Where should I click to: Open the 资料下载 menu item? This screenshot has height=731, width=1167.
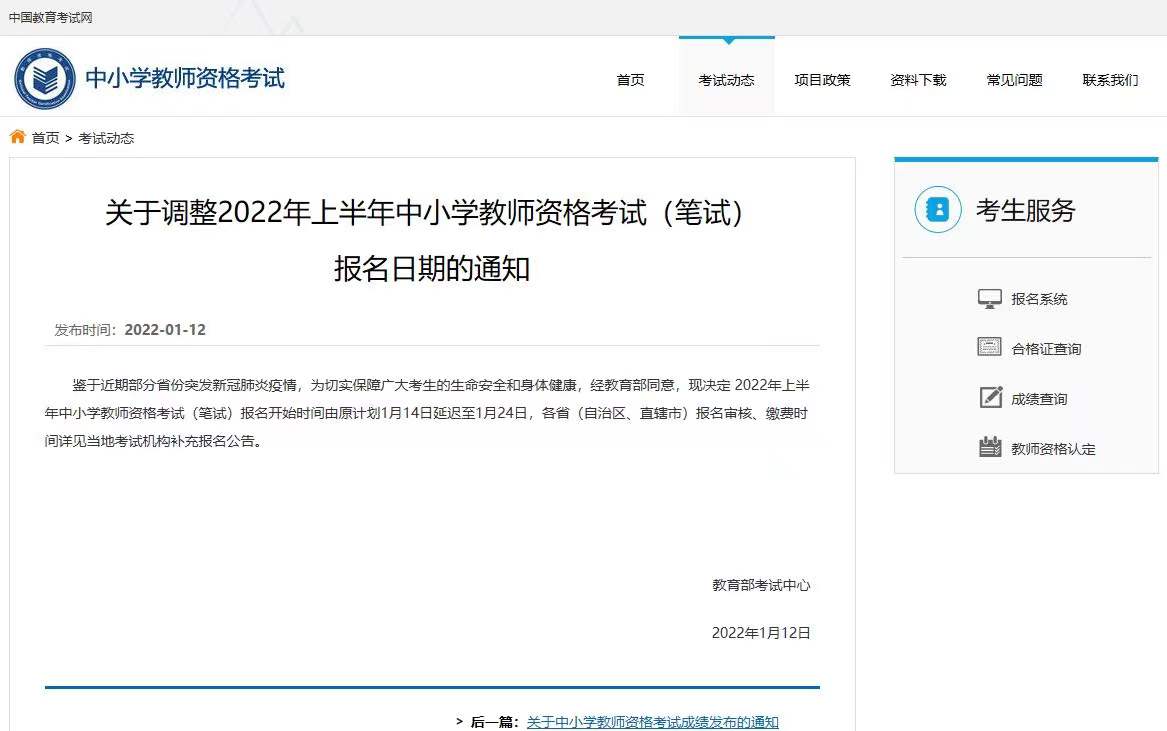pos(918,79)
